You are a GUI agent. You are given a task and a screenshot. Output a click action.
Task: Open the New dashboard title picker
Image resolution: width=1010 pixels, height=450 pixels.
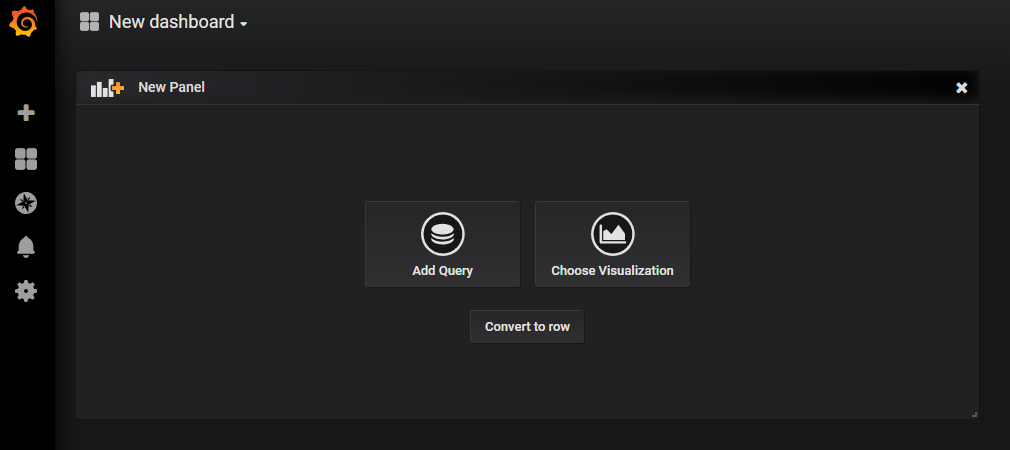(x=171, y=22)
